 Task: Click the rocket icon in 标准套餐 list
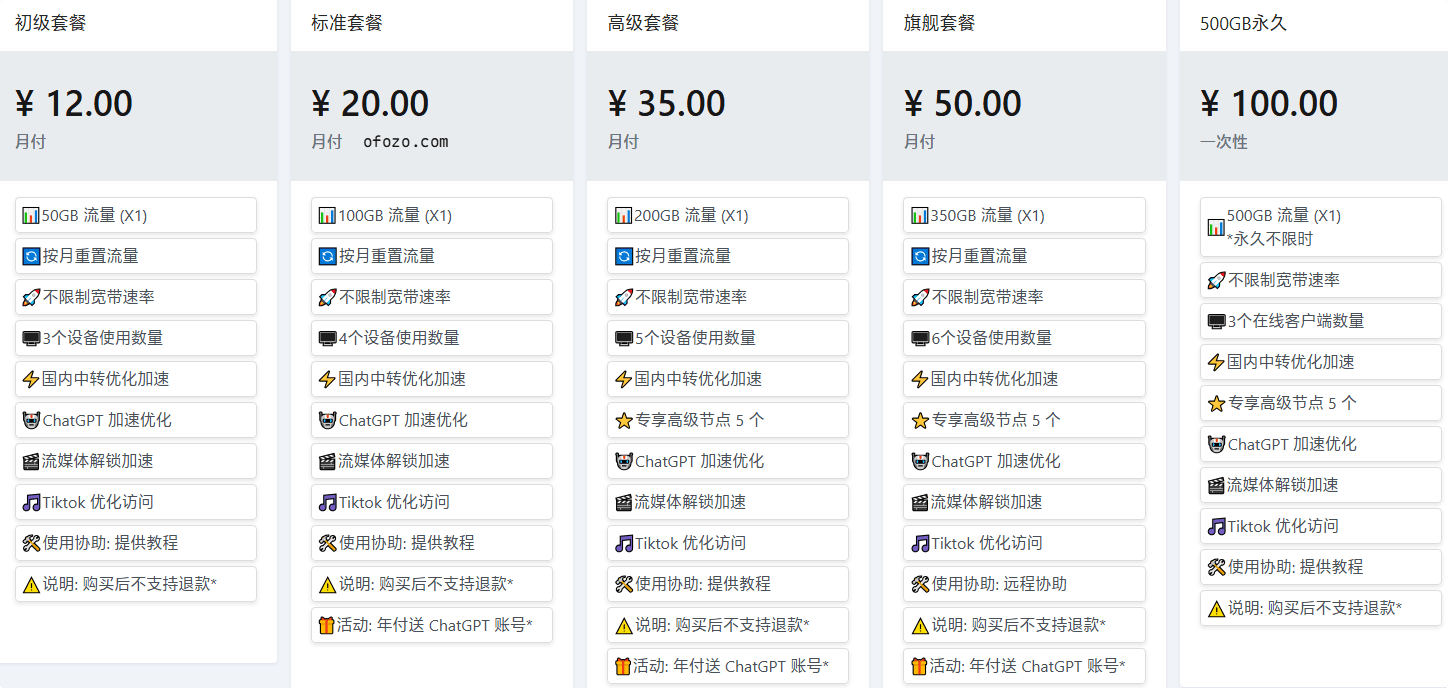pyautogui.click(x=327, y=297)
